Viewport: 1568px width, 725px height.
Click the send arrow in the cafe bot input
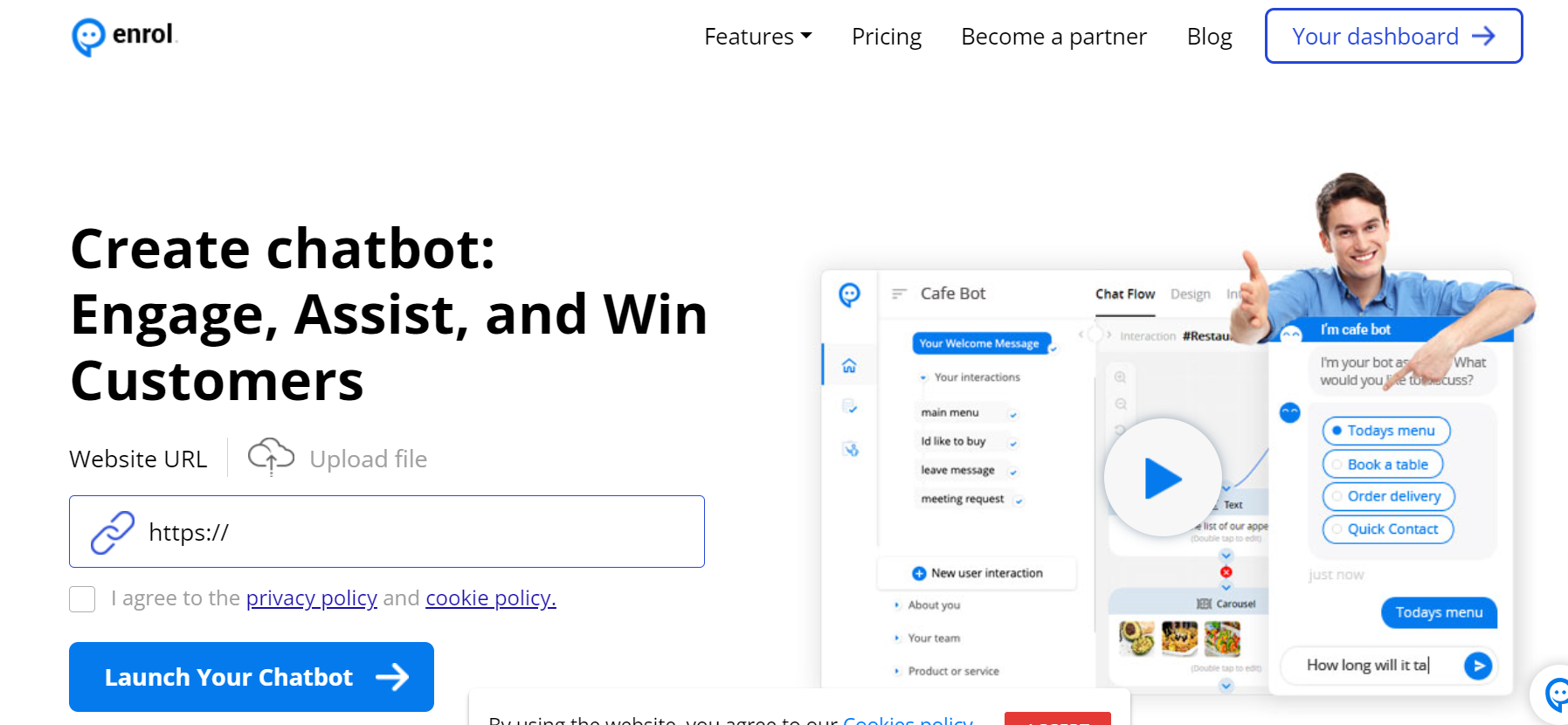click(1478, 666)
